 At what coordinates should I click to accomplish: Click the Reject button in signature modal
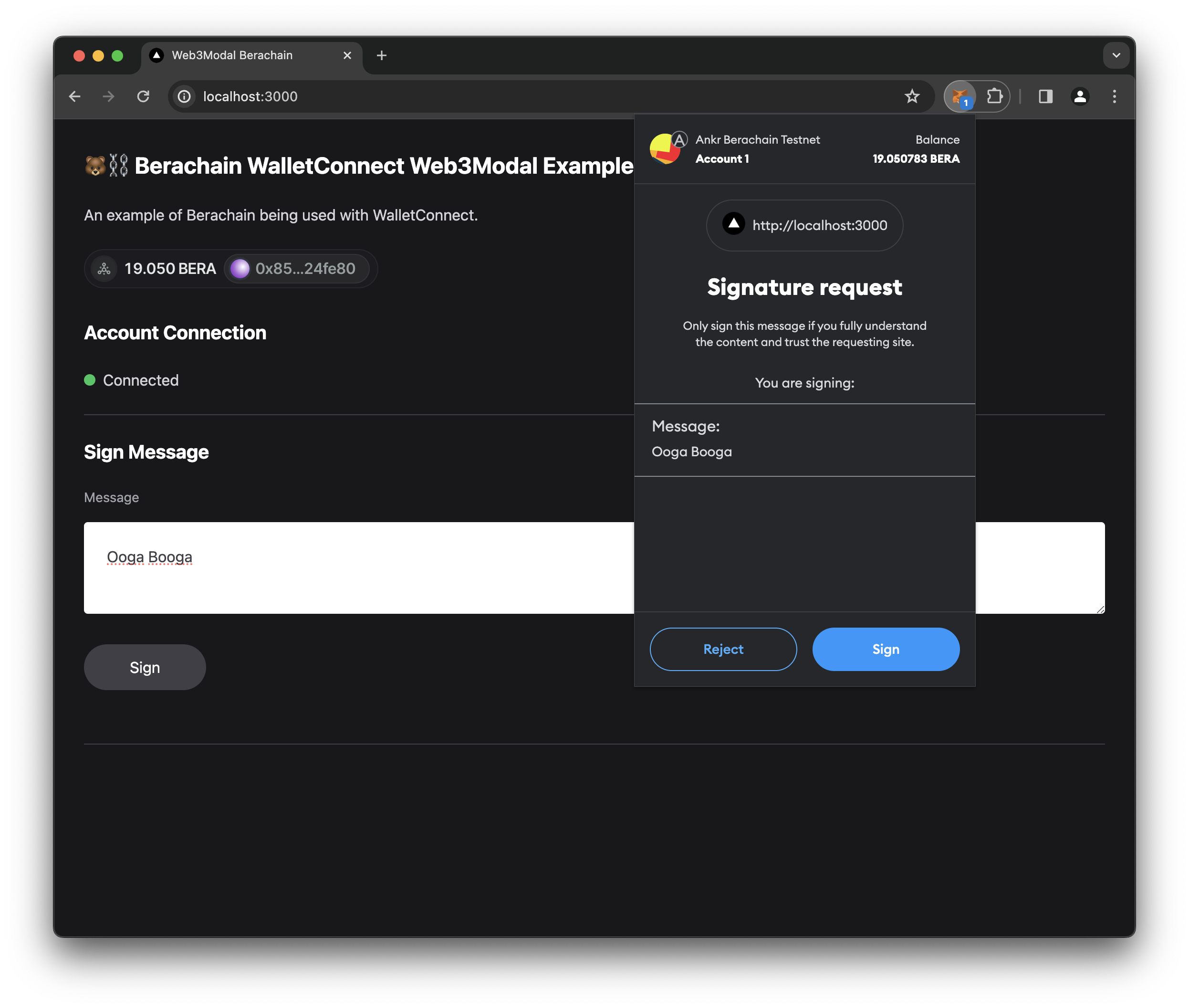723,649
